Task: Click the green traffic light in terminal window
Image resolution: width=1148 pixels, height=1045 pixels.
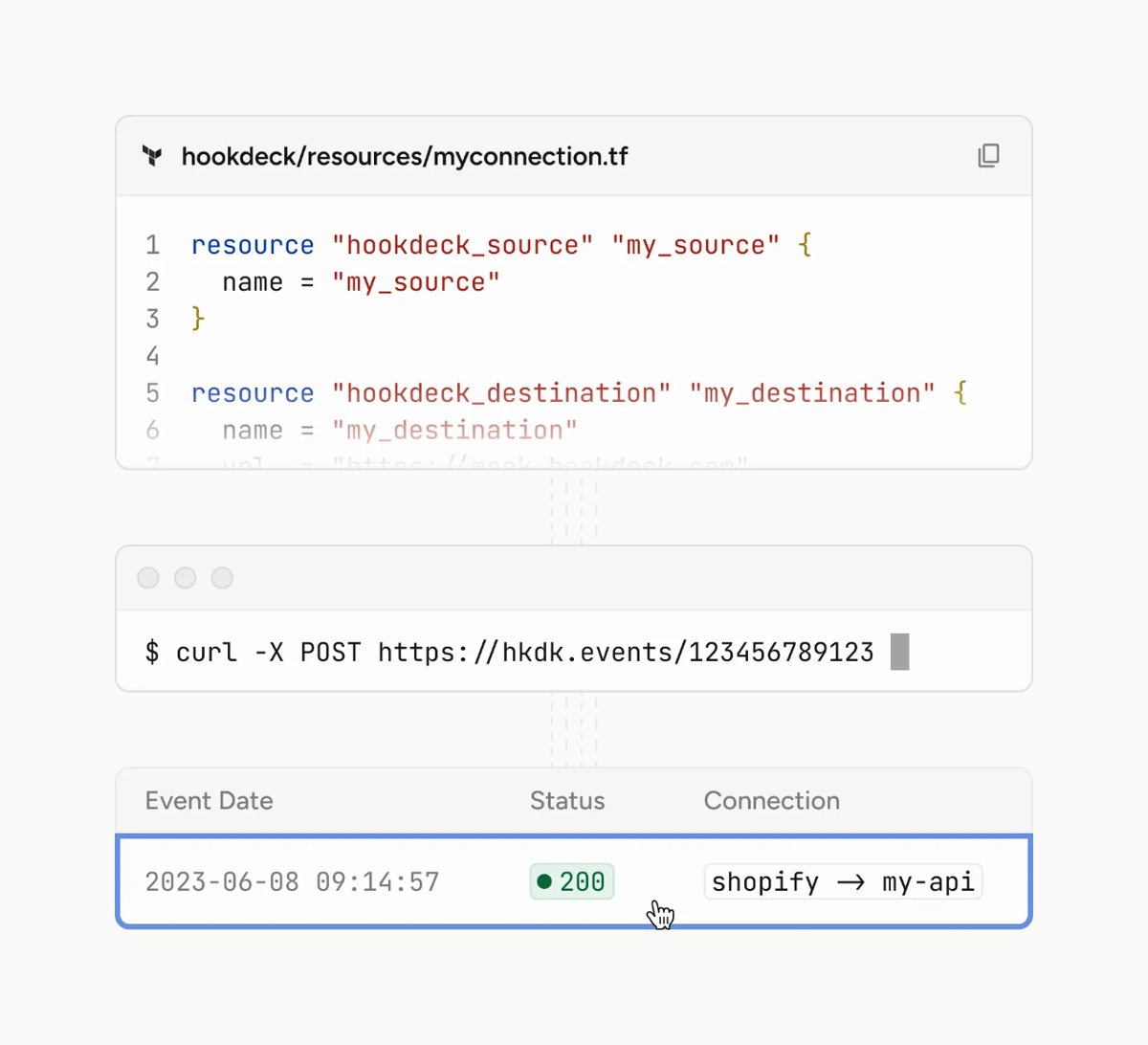Action: click(x=221, y=577)
